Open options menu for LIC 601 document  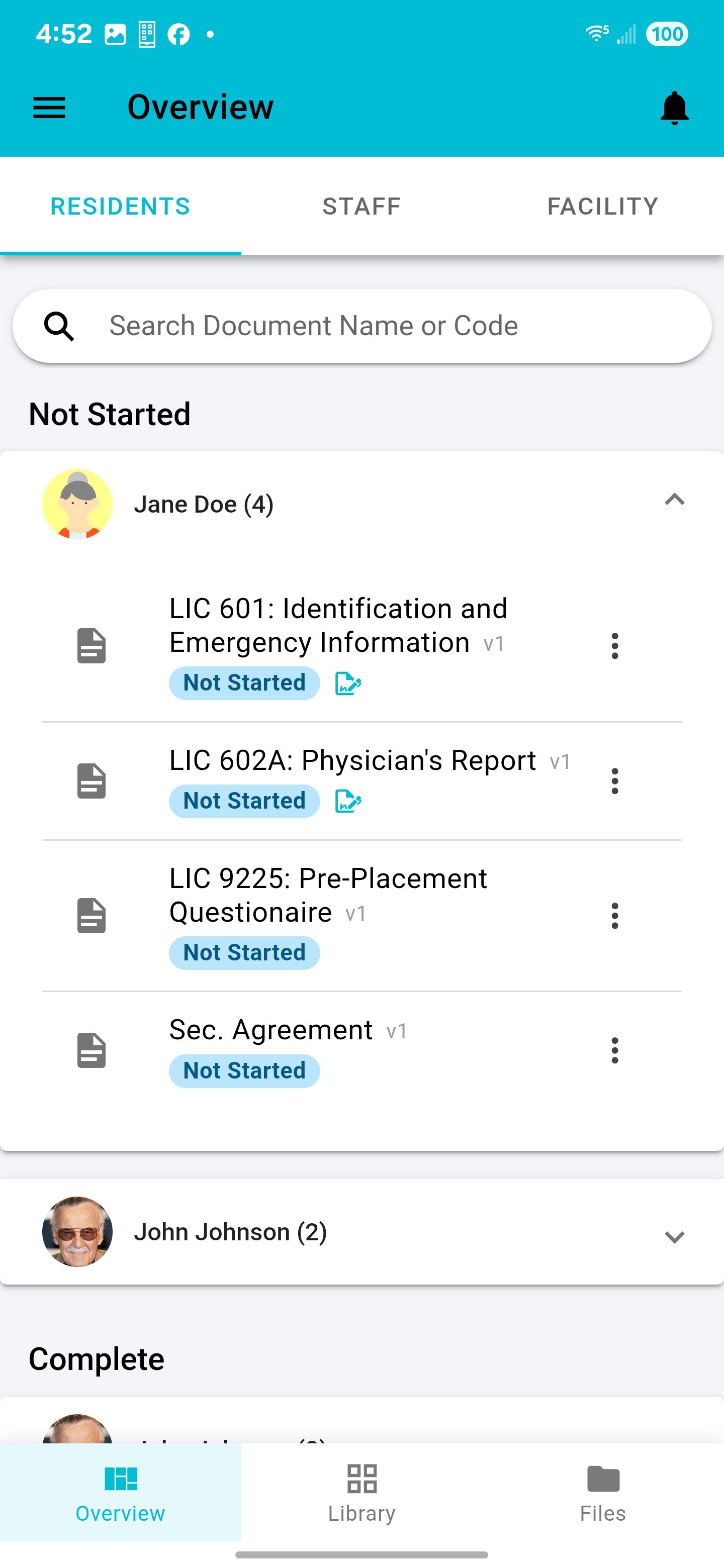tap(614, 646)
